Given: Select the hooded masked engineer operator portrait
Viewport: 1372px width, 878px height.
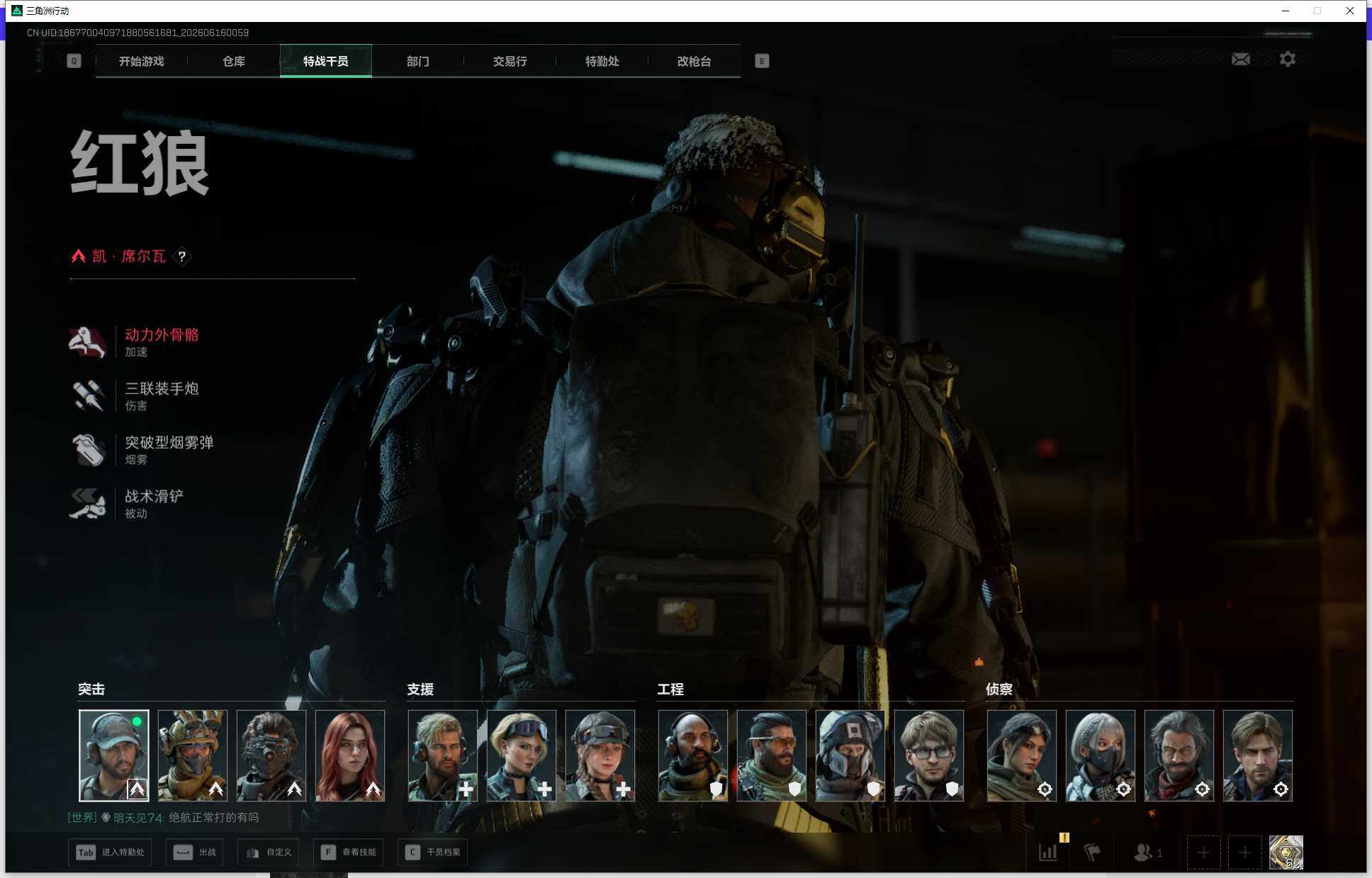Looking at the screenshot, I should pyautogui.click(x=850, y=756).
